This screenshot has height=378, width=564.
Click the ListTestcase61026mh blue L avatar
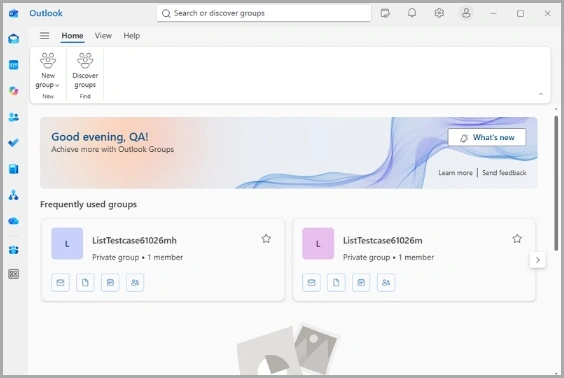67,243
